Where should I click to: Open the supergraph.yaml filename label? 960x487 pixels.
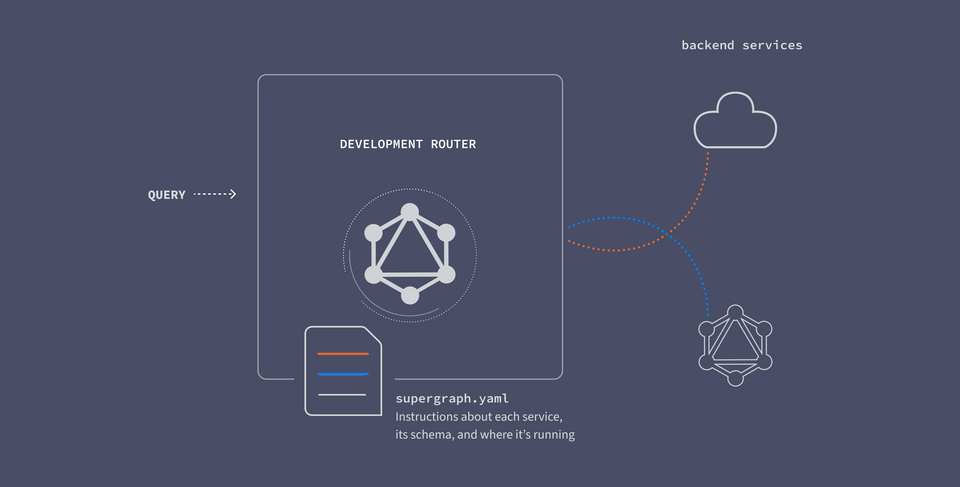pyautogui.click(x=452, y=398)
